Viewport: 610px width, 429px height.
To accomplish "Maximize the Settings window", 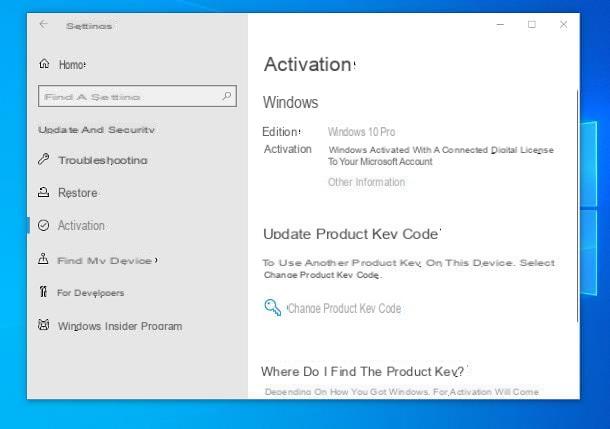I will tap(532, 25).
